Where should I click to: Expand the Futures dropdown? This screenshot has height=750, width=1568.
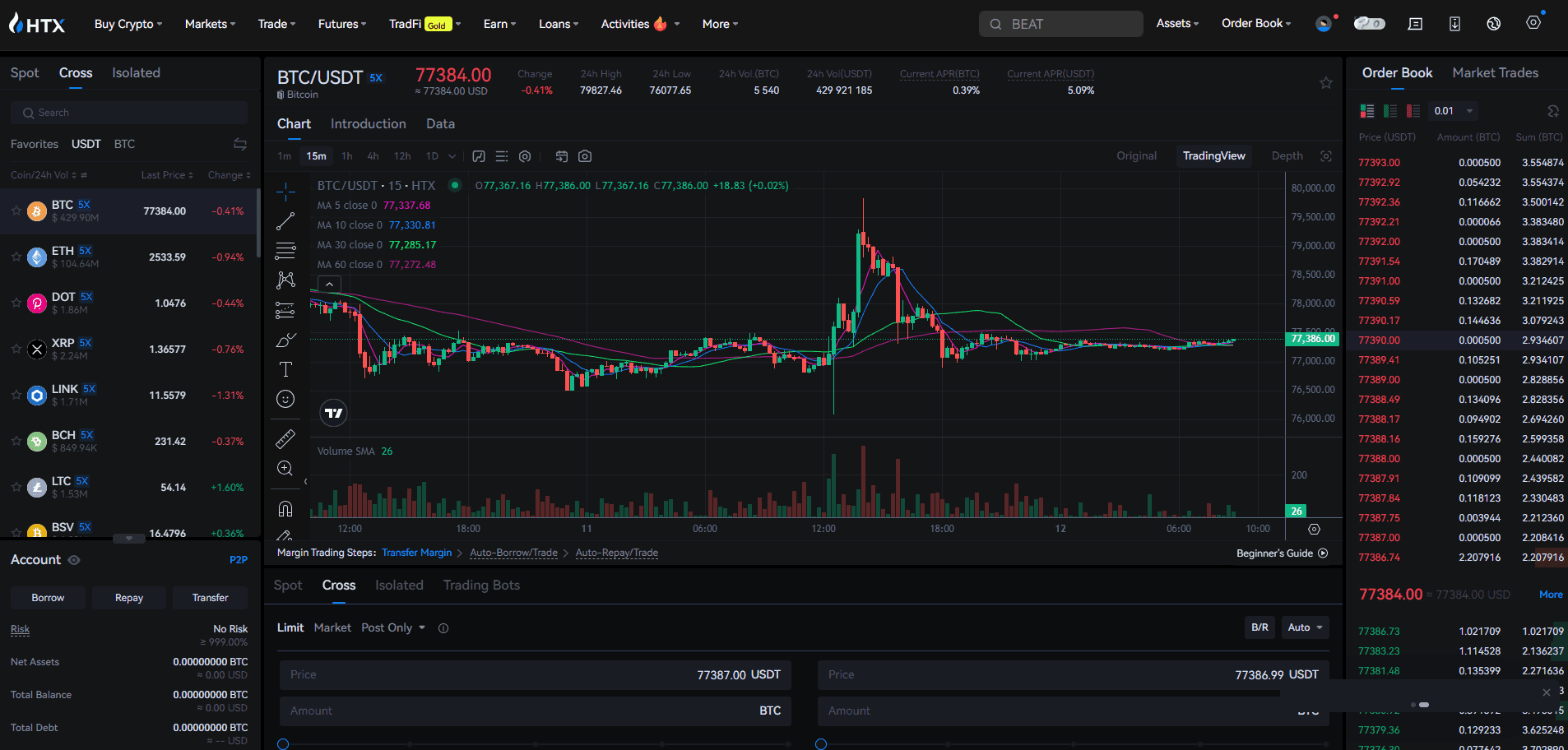(342, 24)
